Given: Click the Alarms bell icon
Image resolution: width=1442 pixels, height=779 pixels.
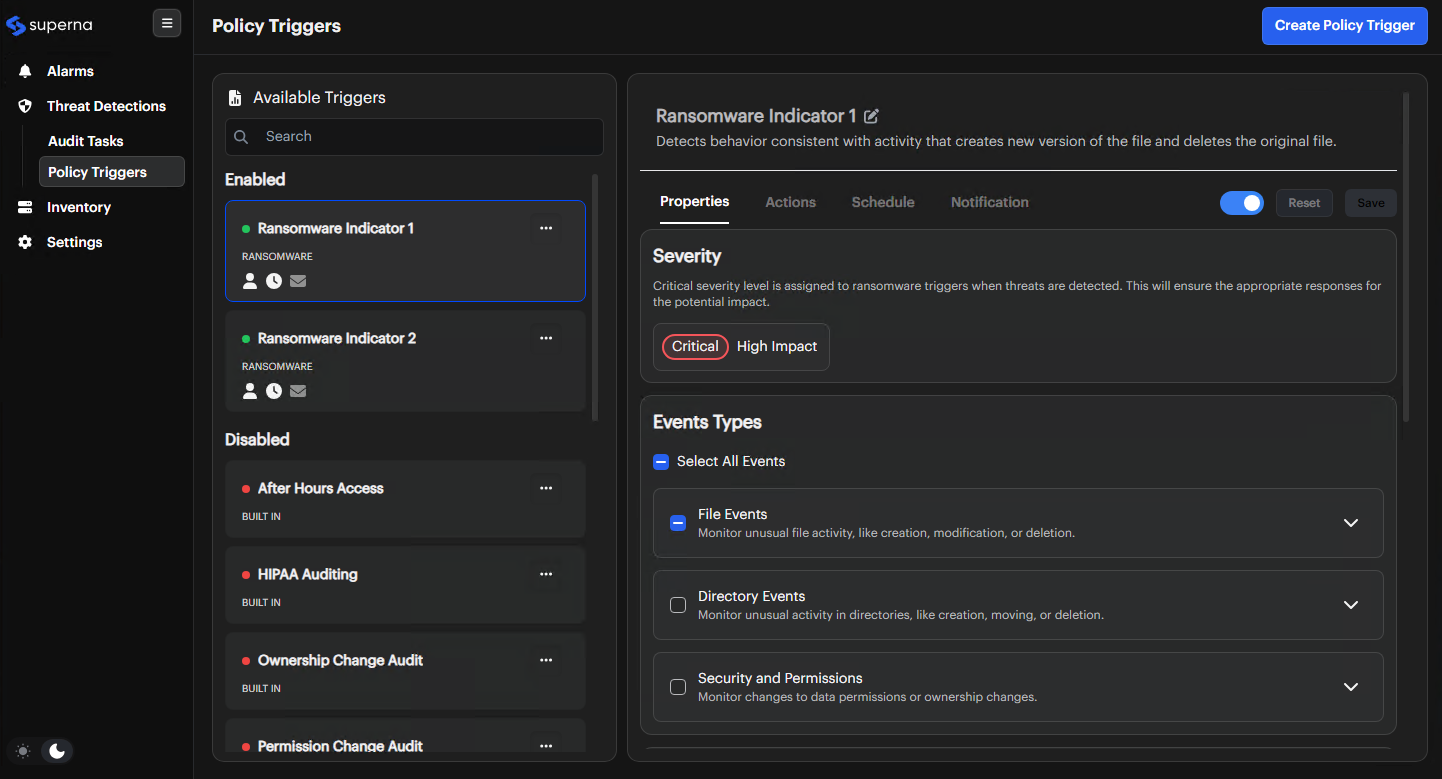Looking at the screenshot, I should [x=25, y=71].
